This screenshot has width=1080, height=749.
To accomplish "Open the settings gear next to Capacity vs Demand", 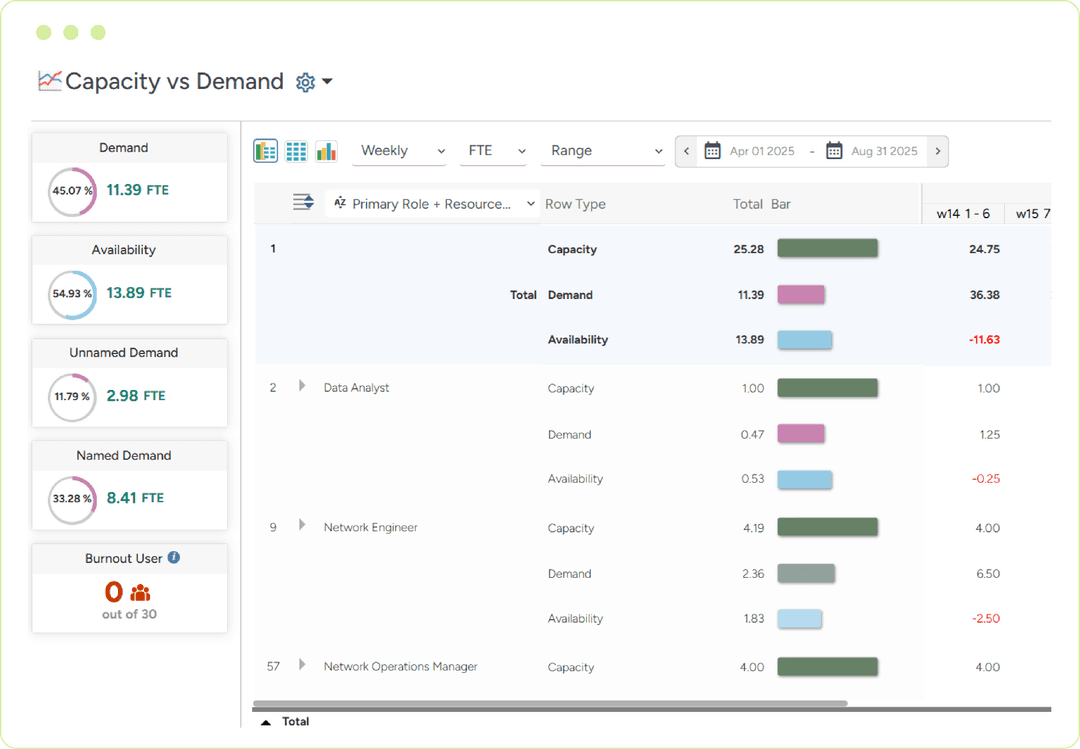I will [305, 82].
